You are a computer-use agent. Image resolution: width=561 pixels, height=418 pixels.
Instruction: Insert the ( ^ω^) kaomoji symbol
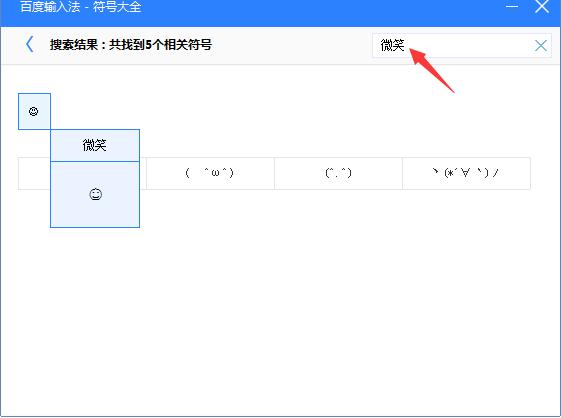point(210,173)
